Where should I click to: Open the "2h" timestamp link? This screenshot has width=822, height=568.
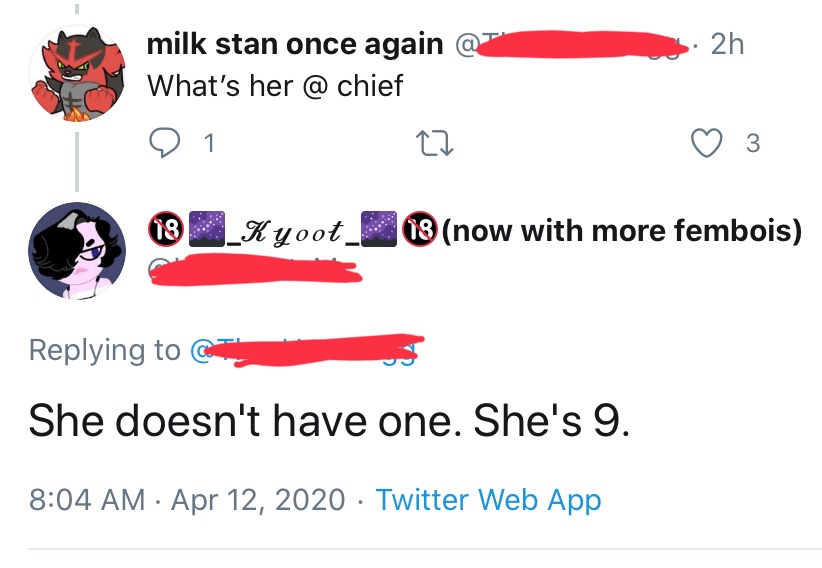(x=726, y=44)
